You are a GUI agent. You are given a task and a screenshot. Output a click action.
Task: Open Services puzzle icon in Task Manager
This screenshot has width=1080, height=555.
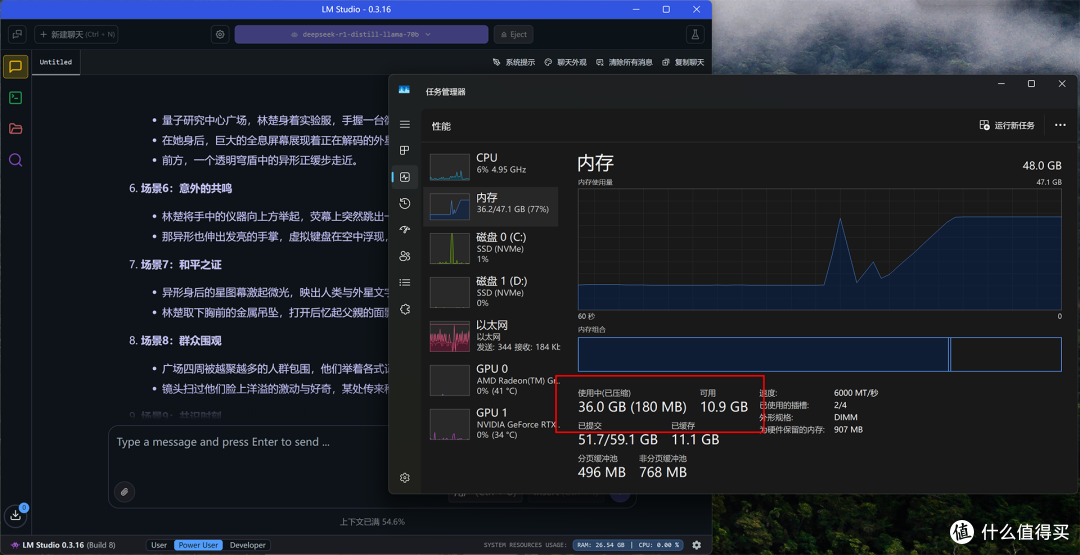click(x=404, y=309)
